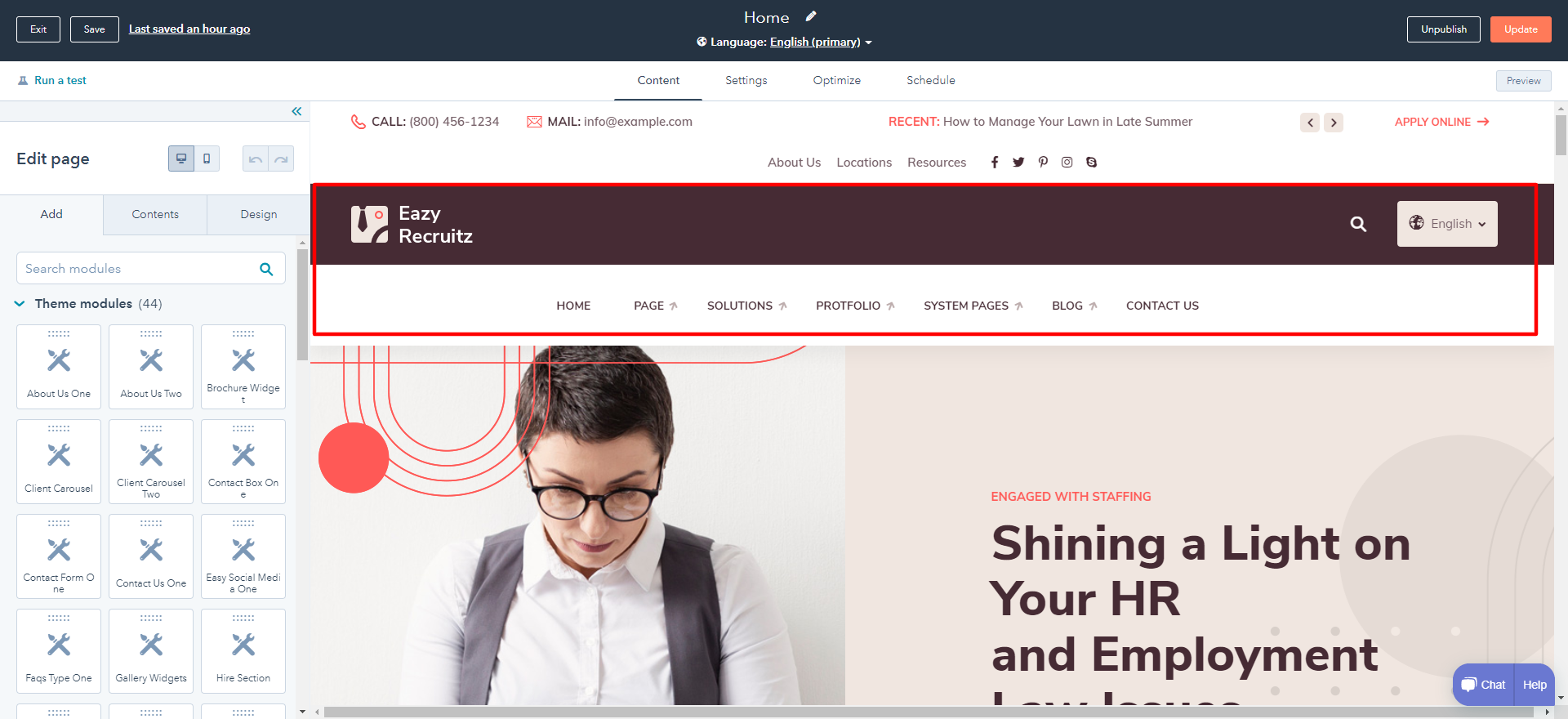Click the Twitter icon in the header
The image size is (1568, 719).
(1018, 163)
